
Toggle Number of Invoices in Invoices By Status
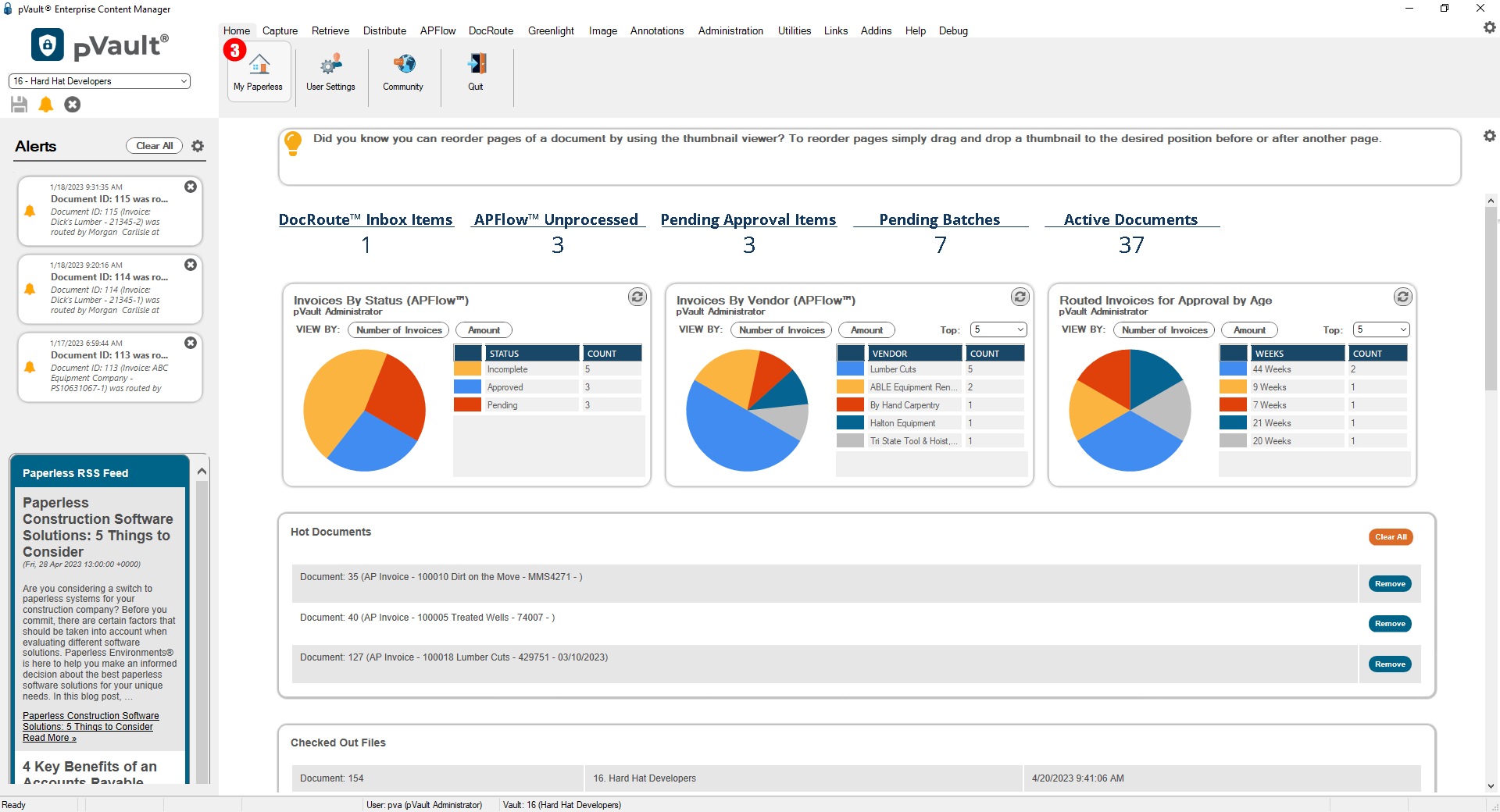pyautogui.click(x=398, y=330)
